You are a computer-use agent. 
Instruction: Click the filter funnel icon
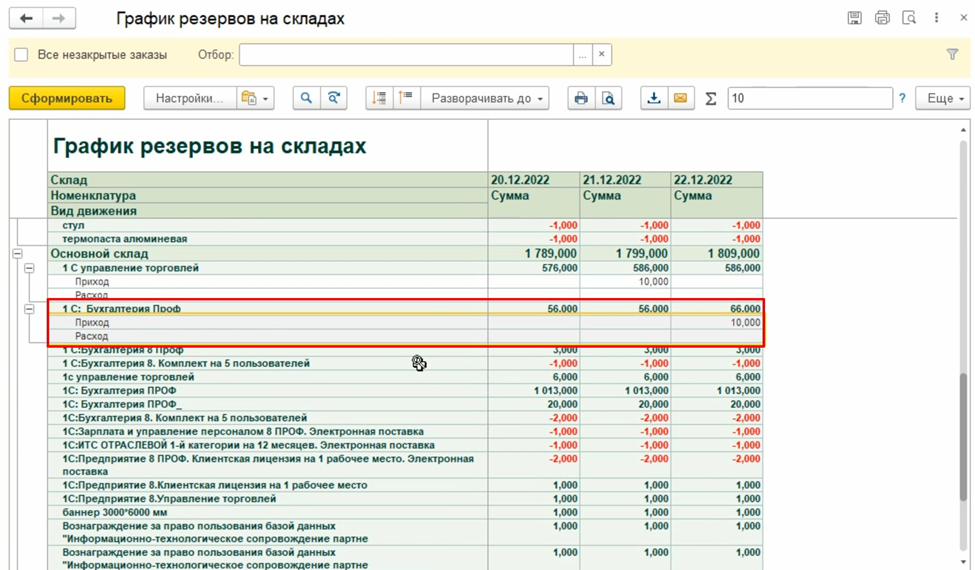(952, 55)
